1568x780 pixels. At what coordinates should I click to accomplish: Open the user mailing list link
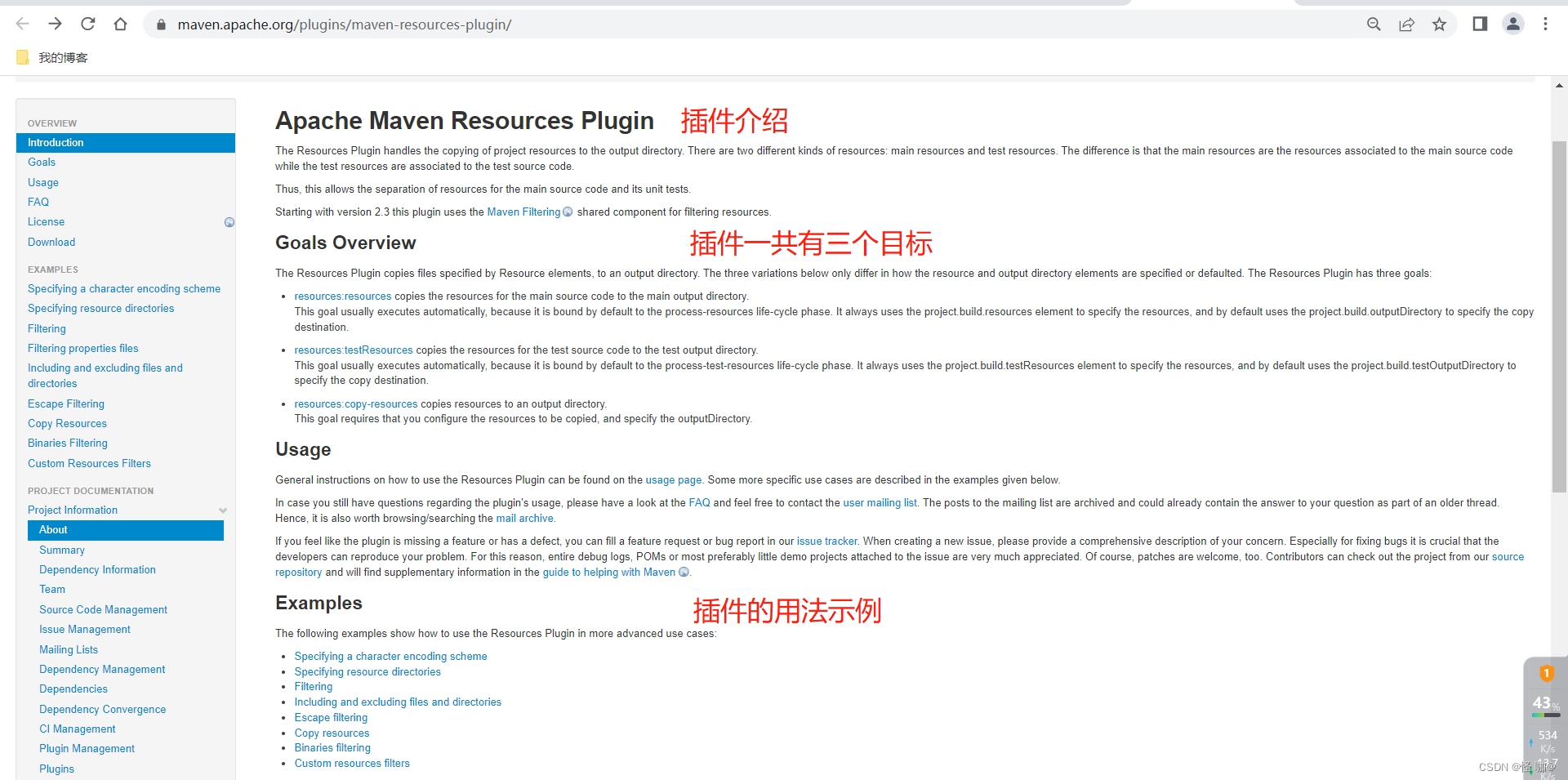click(880, 503)
